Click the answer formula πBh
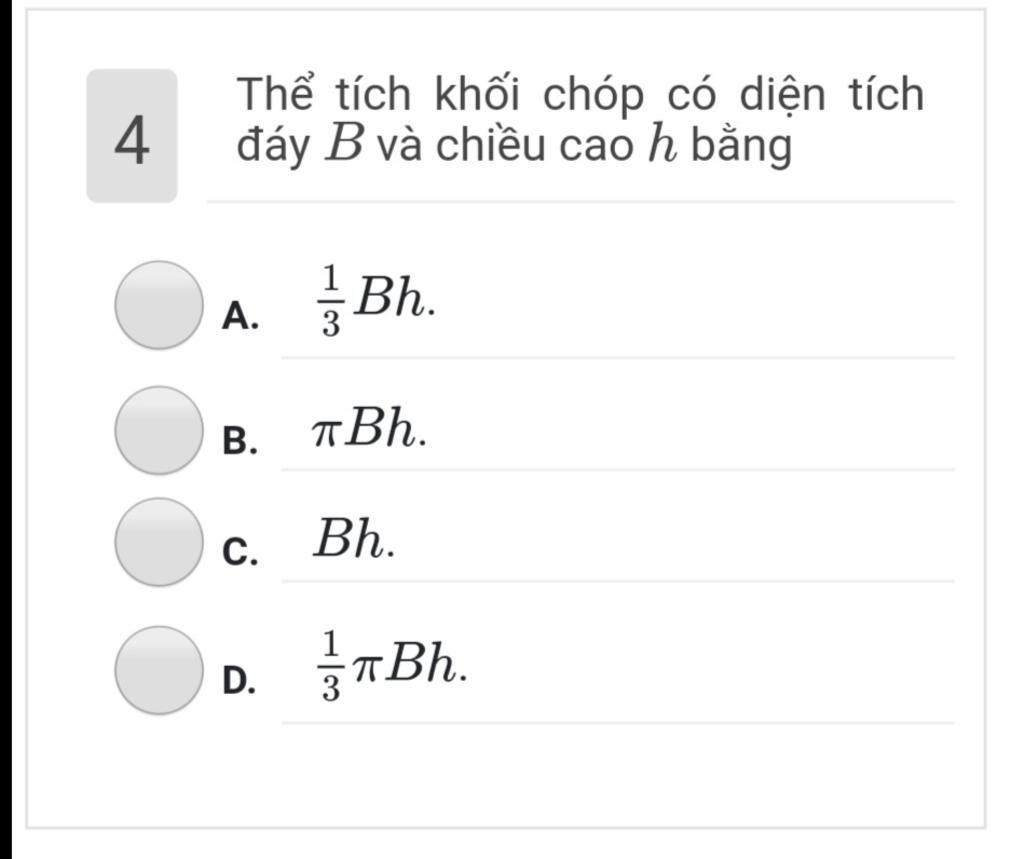This screenshot has height=859, width=1024. coord(370,427)
